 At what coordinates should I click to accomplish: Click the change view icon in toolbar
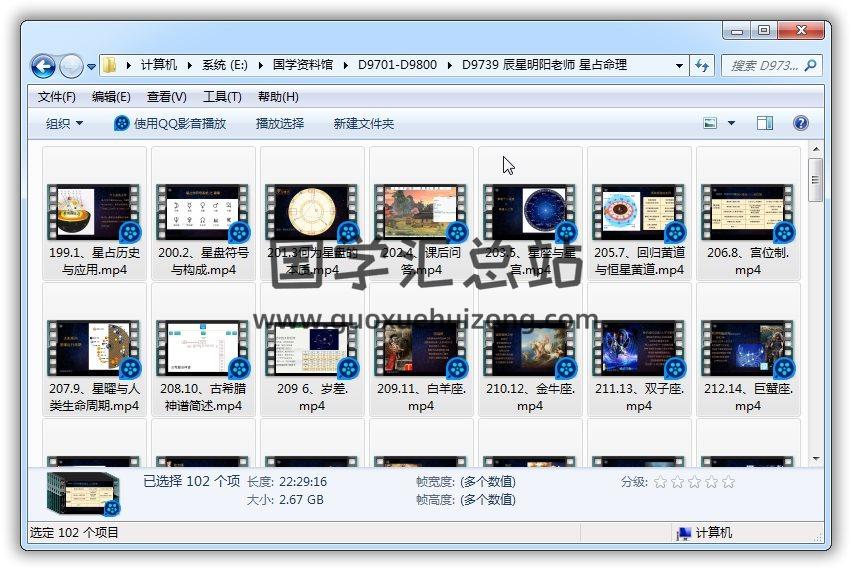711,123
